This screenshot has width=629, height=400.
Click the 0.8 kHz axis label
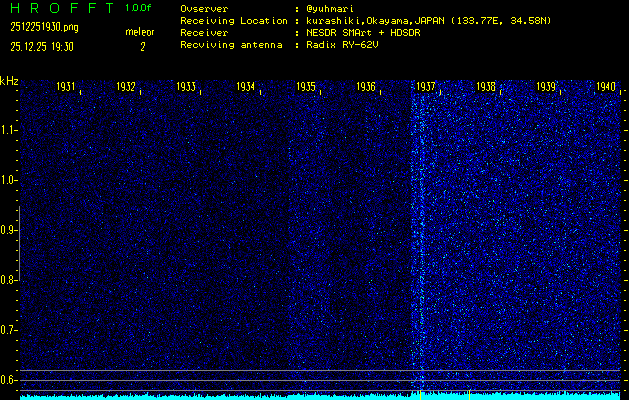pyautogui.click(x=7, y=280)
